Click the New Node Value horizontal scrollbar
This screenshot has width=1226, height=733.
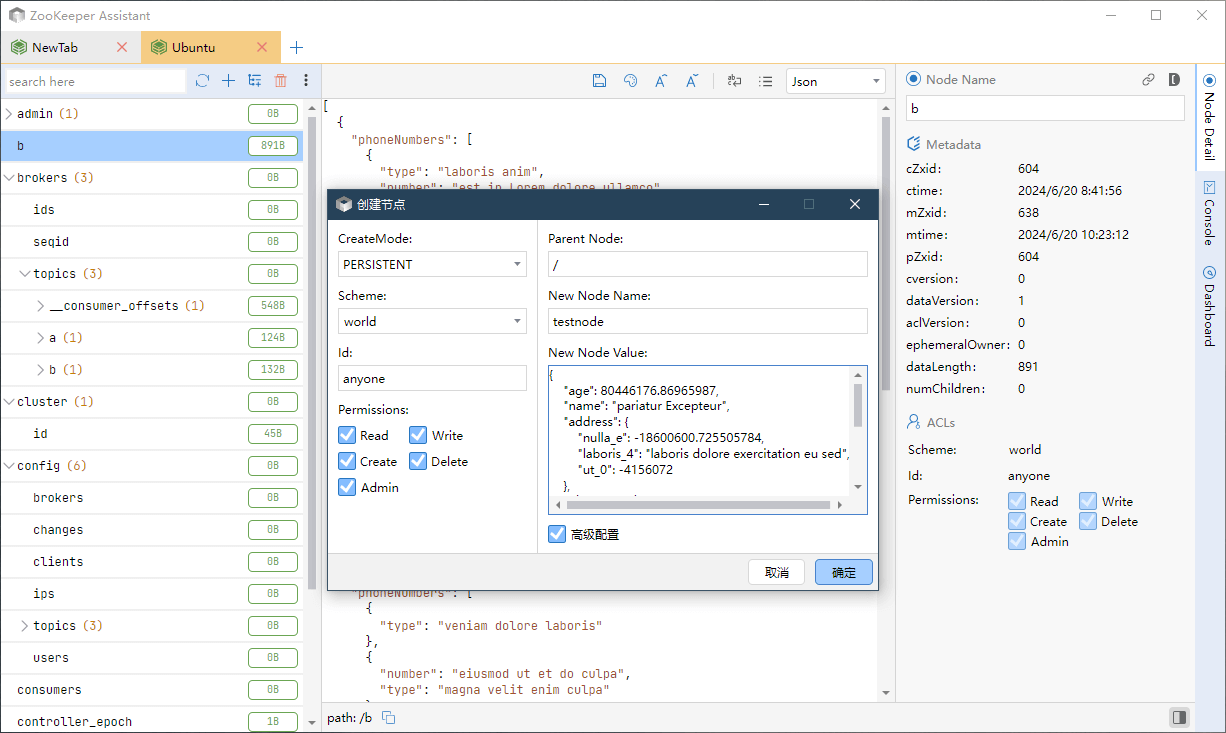click(x=700, y=505)
